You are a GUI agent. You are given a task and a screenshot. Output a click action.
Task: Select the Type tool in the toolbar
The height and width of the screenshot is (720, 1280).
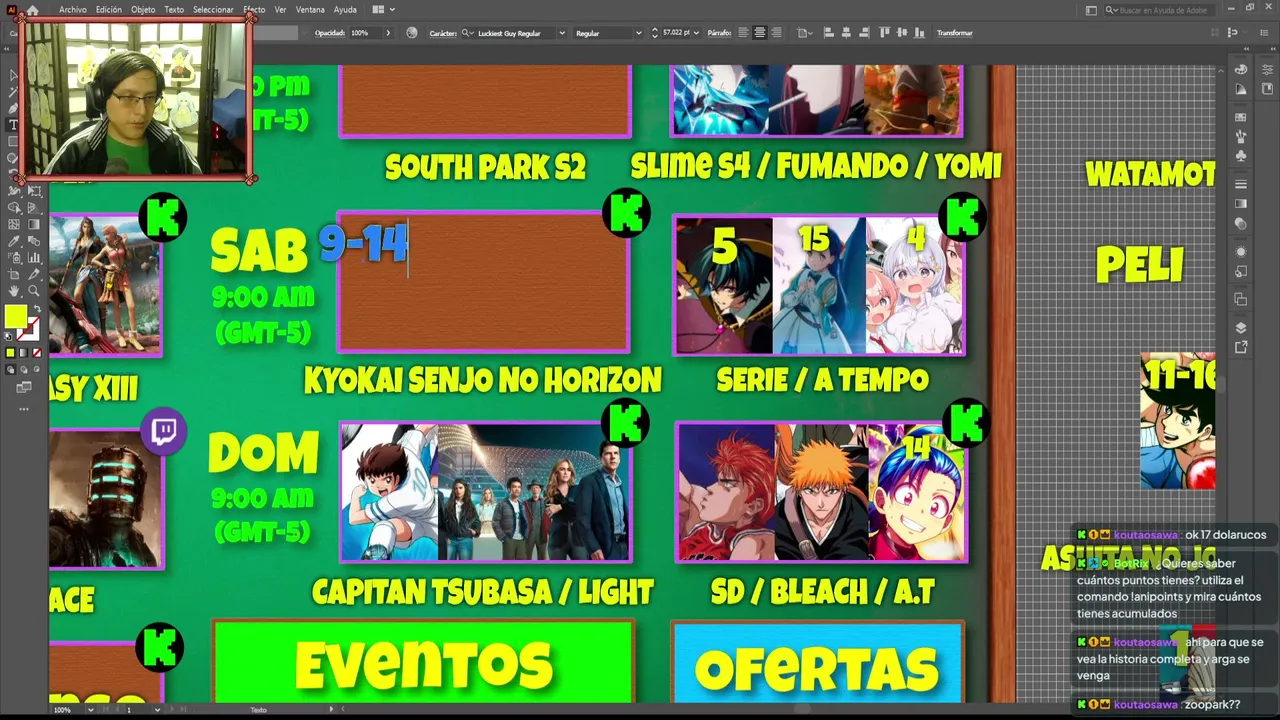coord(14,125)
